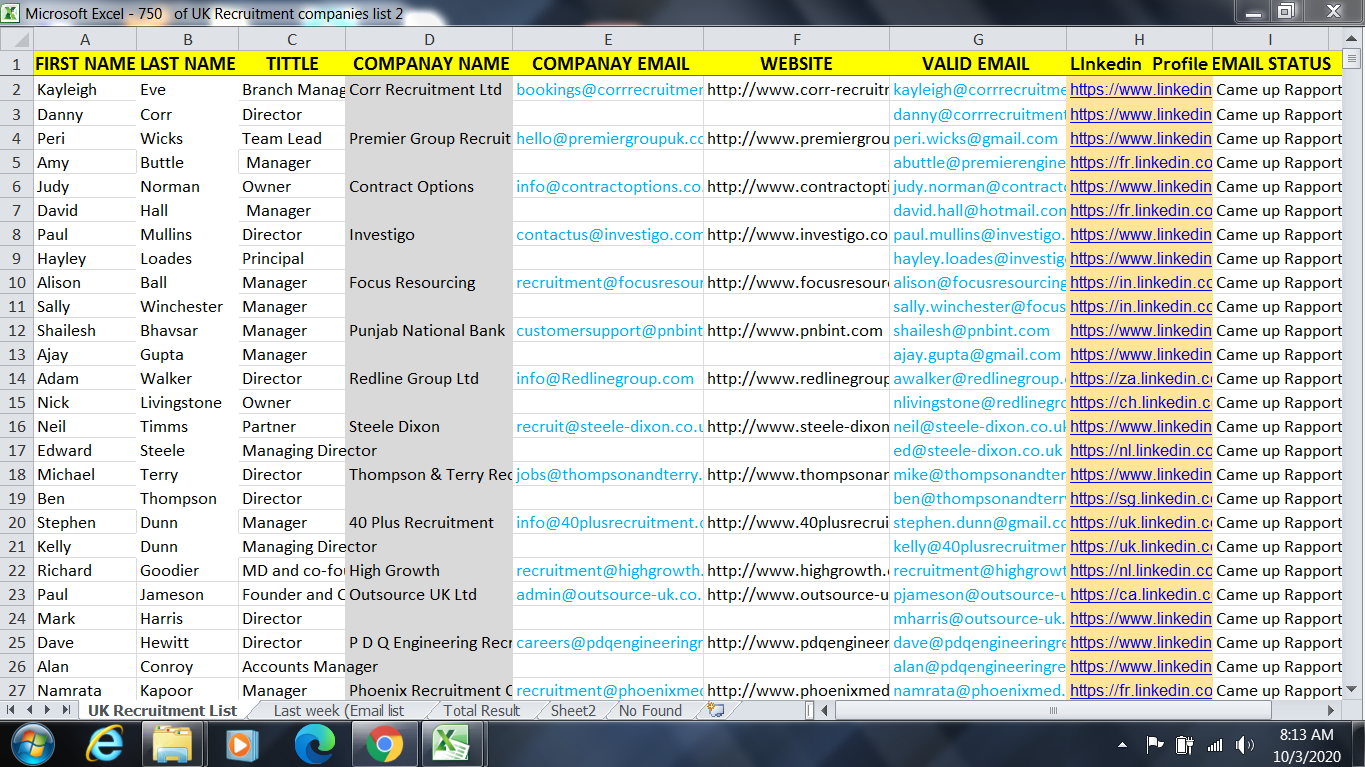
Task: Switch to the Sheet2 tab
Action: tap(573, 711)
